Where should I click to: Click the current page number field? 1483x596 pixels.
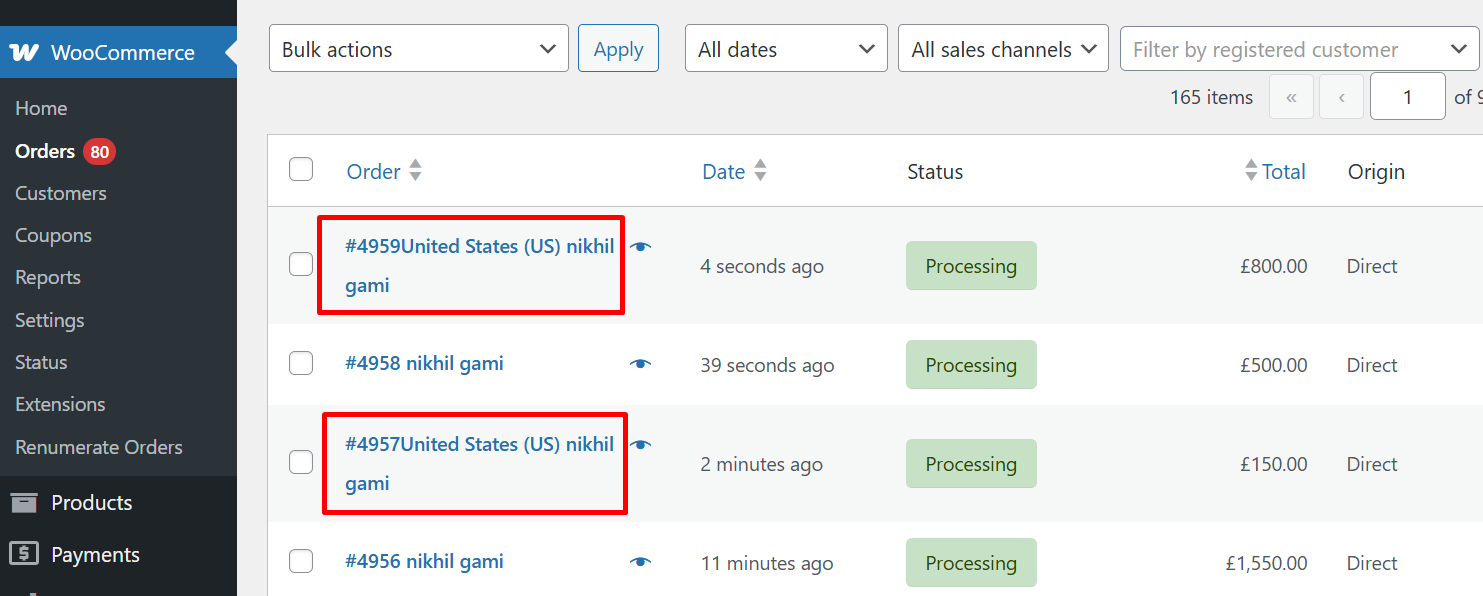[1407, 97]
